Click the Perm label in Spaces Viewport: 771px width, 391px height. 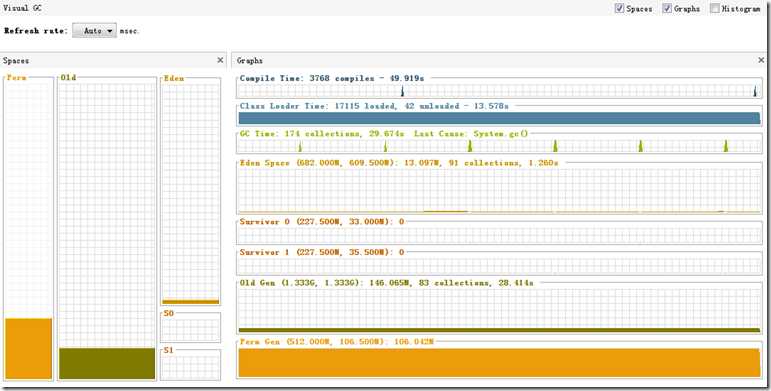coord(17,78)
